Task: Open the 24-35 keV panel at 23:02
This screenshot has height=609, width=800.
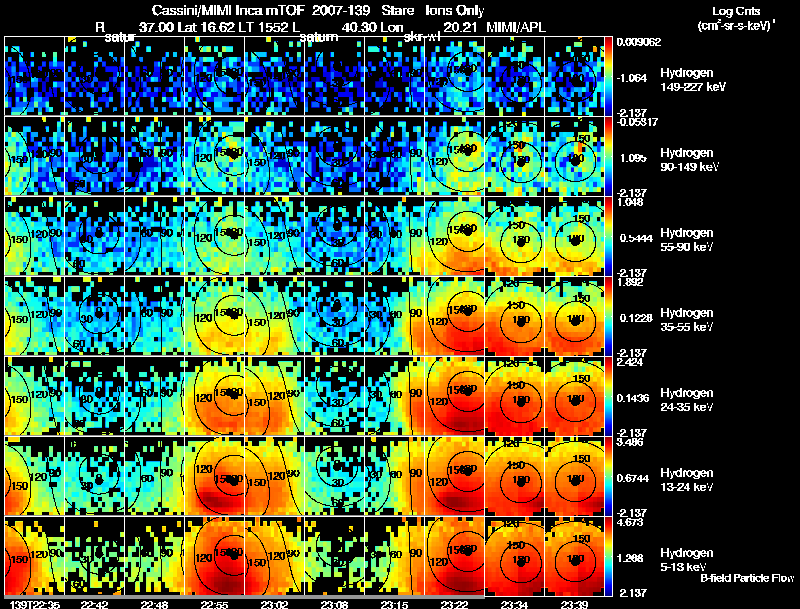Action: [274, 396]
